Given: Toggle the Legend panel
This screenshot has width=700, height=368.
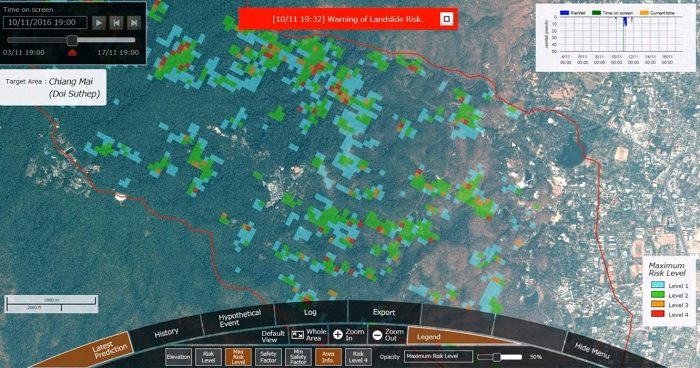Looking at the screenshot, I should [x=429, y=337].
